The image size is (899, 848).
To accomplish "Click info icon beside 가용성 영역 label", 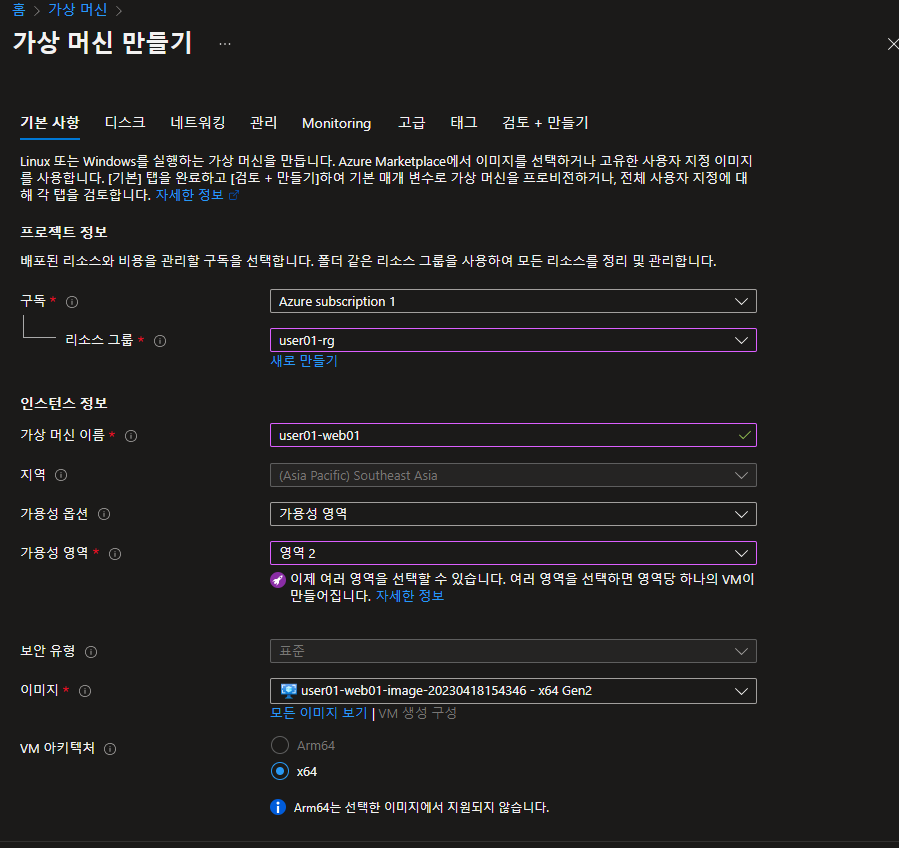I will pyautogui.click(x=115, y=553).
